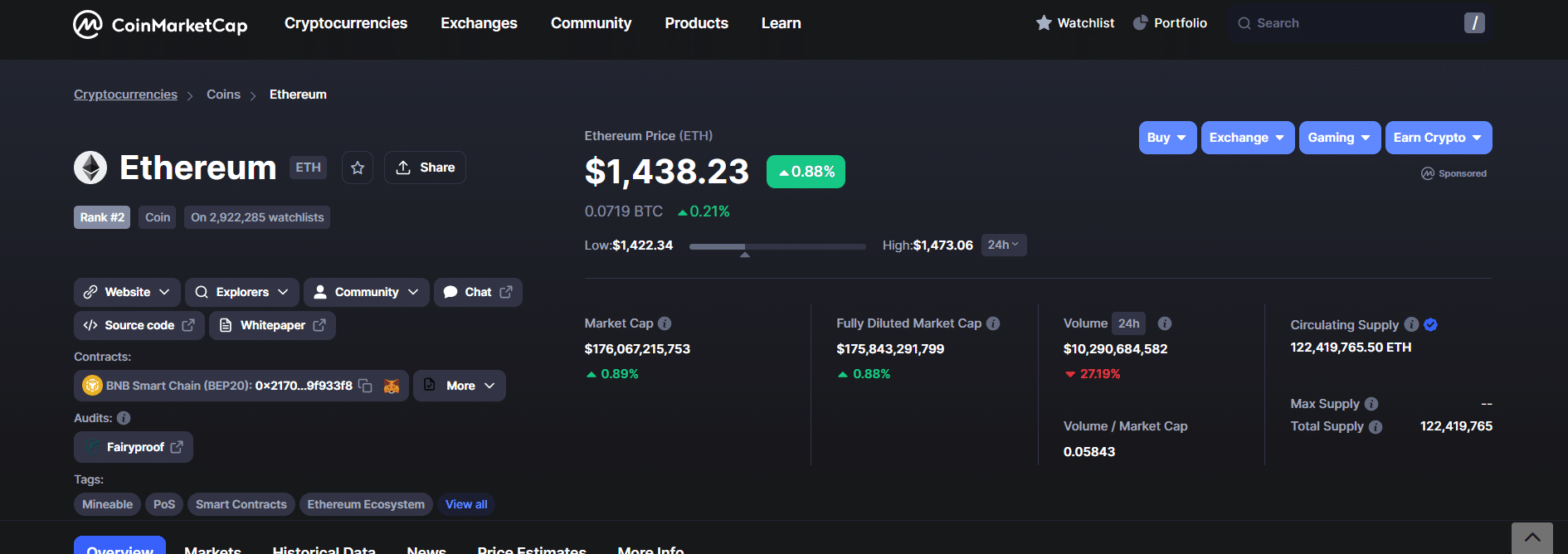Click the CoinMarketCap logo

(160, 24)
